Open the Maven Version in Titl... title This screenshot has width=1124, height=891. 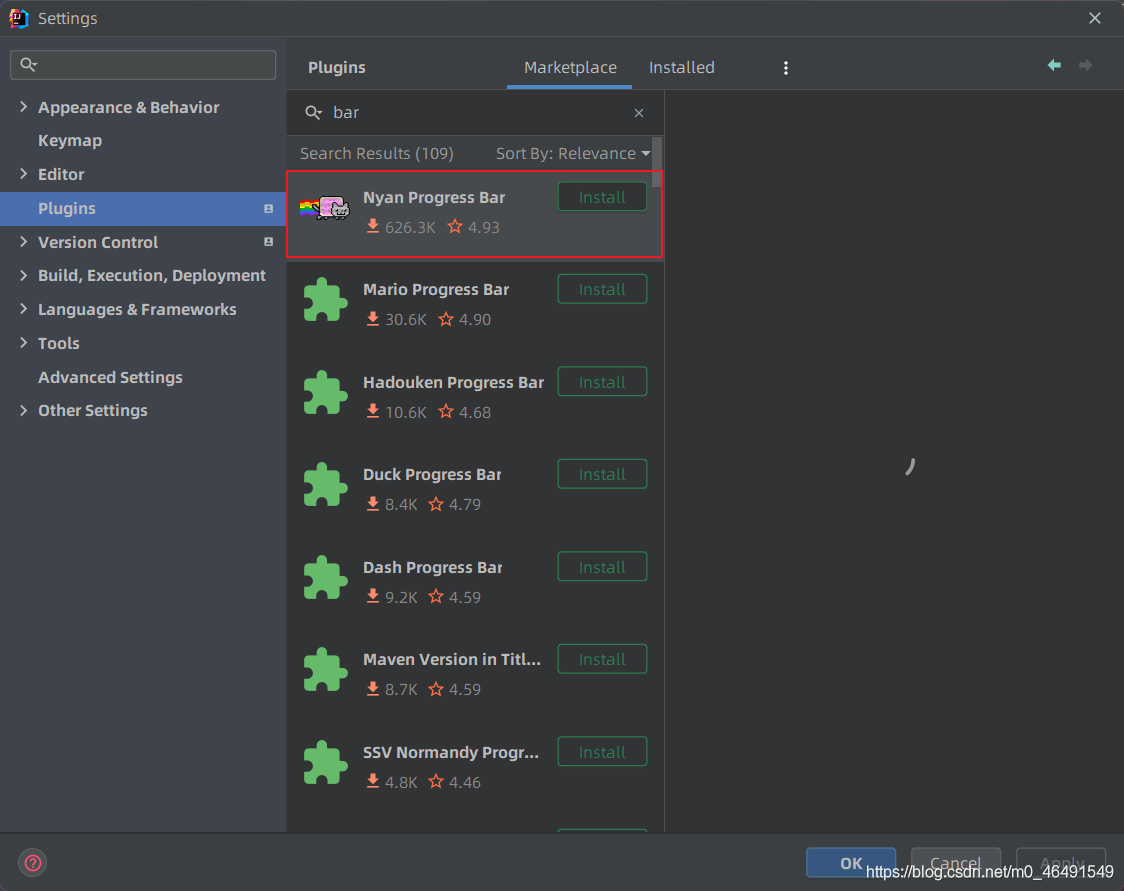click(x=452, y=659)
